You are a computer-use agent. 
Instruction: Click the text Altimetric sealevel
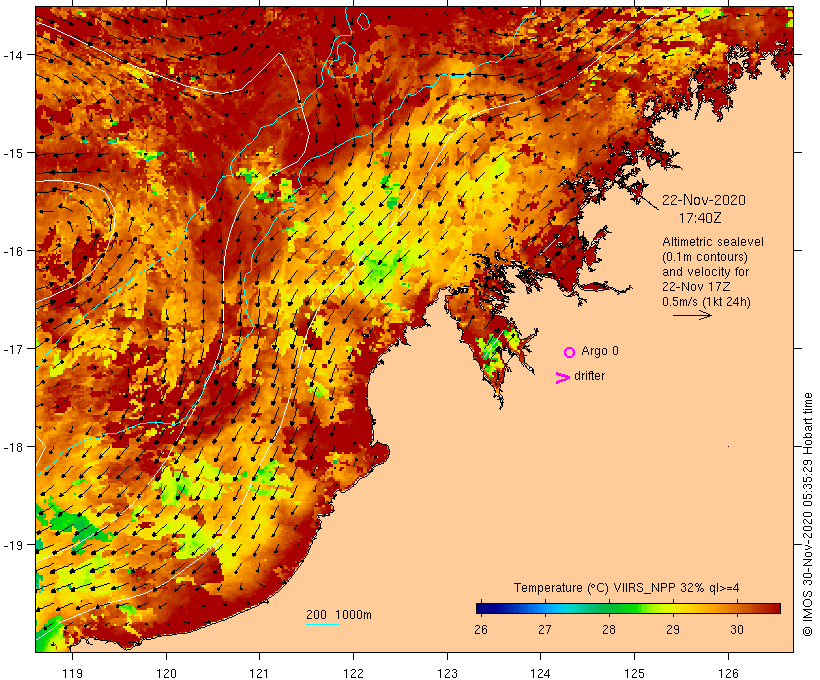[713, 242]
